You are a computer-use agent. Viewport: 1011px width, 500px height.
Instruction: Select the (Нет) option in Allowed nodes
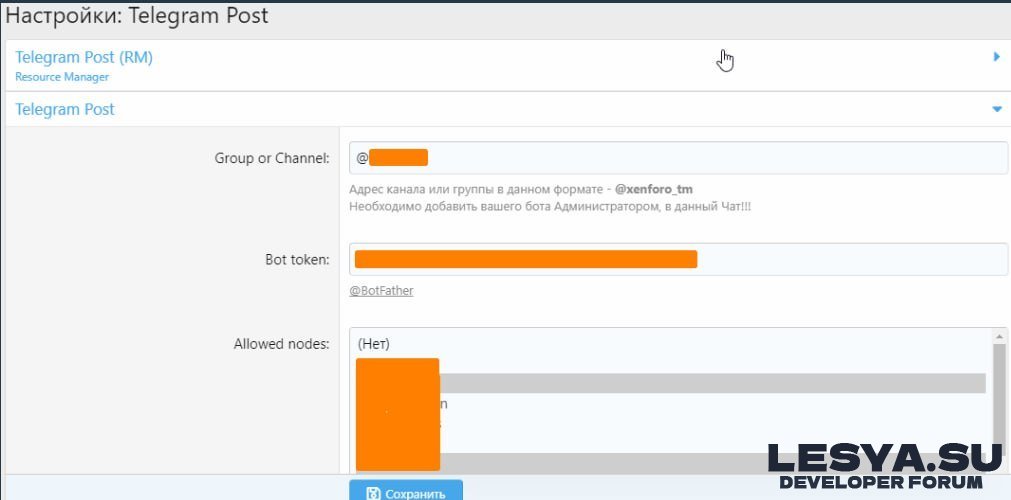point(373,344)
